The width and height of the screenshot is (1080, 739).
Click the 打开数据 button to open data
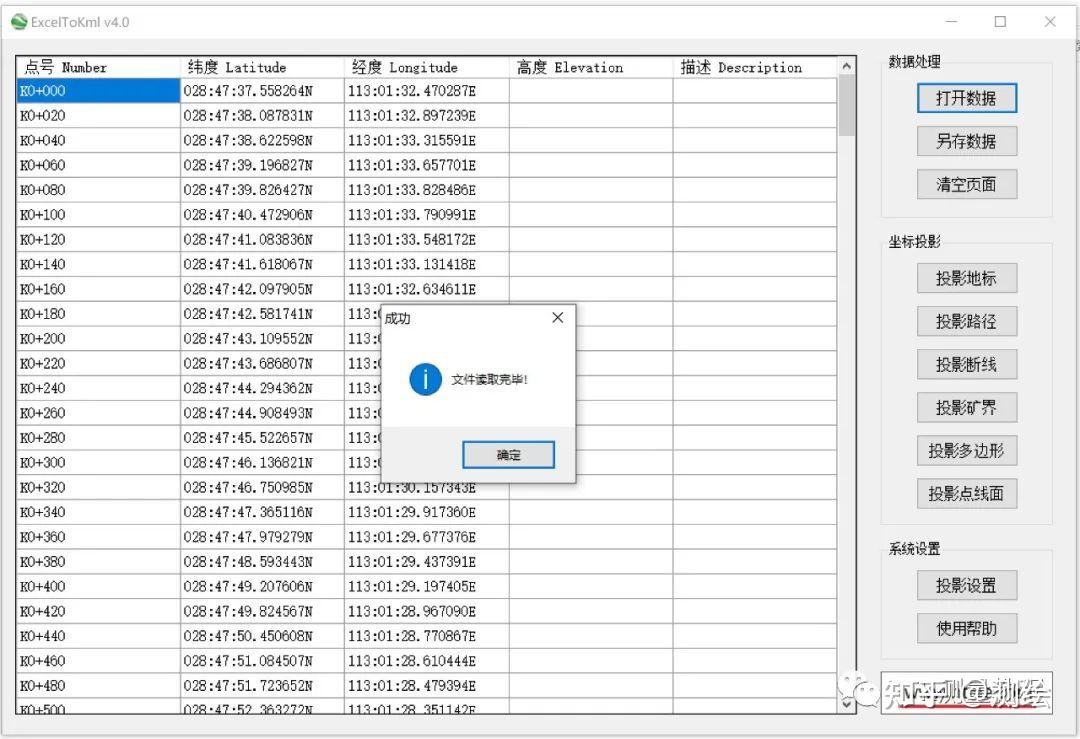[x=966, y=98]
